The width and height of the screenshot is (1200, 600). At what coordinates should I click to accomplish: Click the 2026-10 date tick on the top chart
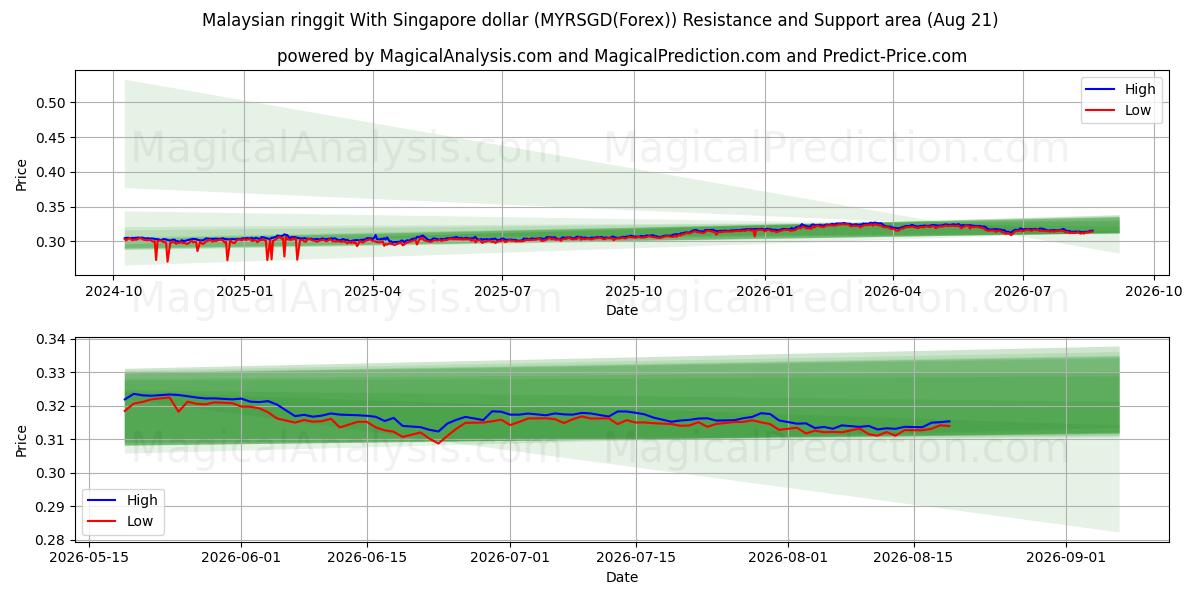pos(1154,291)
